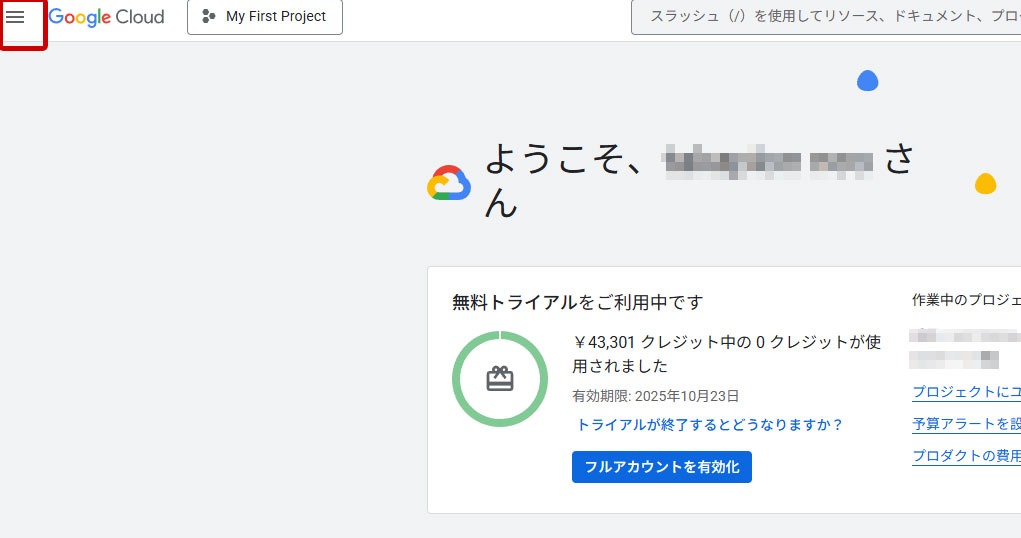Image resolution: width=1021 pixels, height=538 pixels.
Task: Select 作業中のプロジェ heading text
Action: 966,300
